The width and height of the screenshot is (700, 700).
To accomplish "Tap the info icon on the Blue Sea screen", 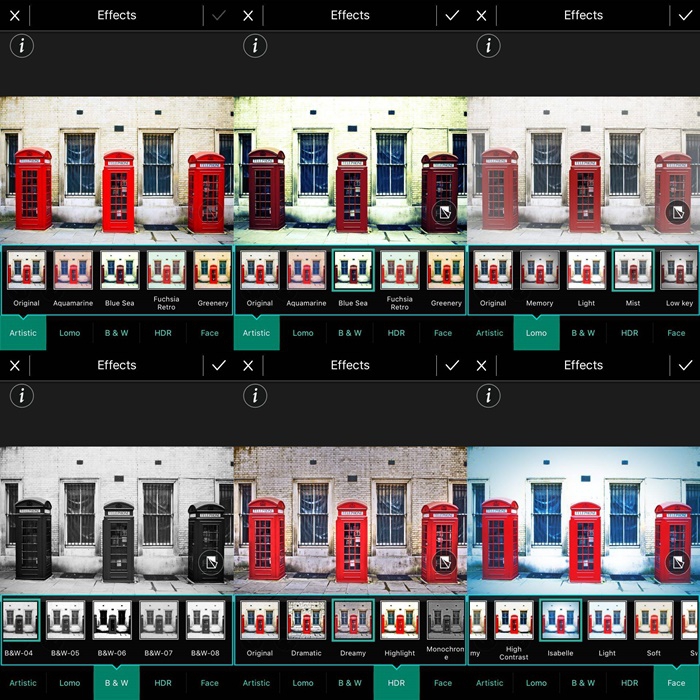I will coord(255,46).
